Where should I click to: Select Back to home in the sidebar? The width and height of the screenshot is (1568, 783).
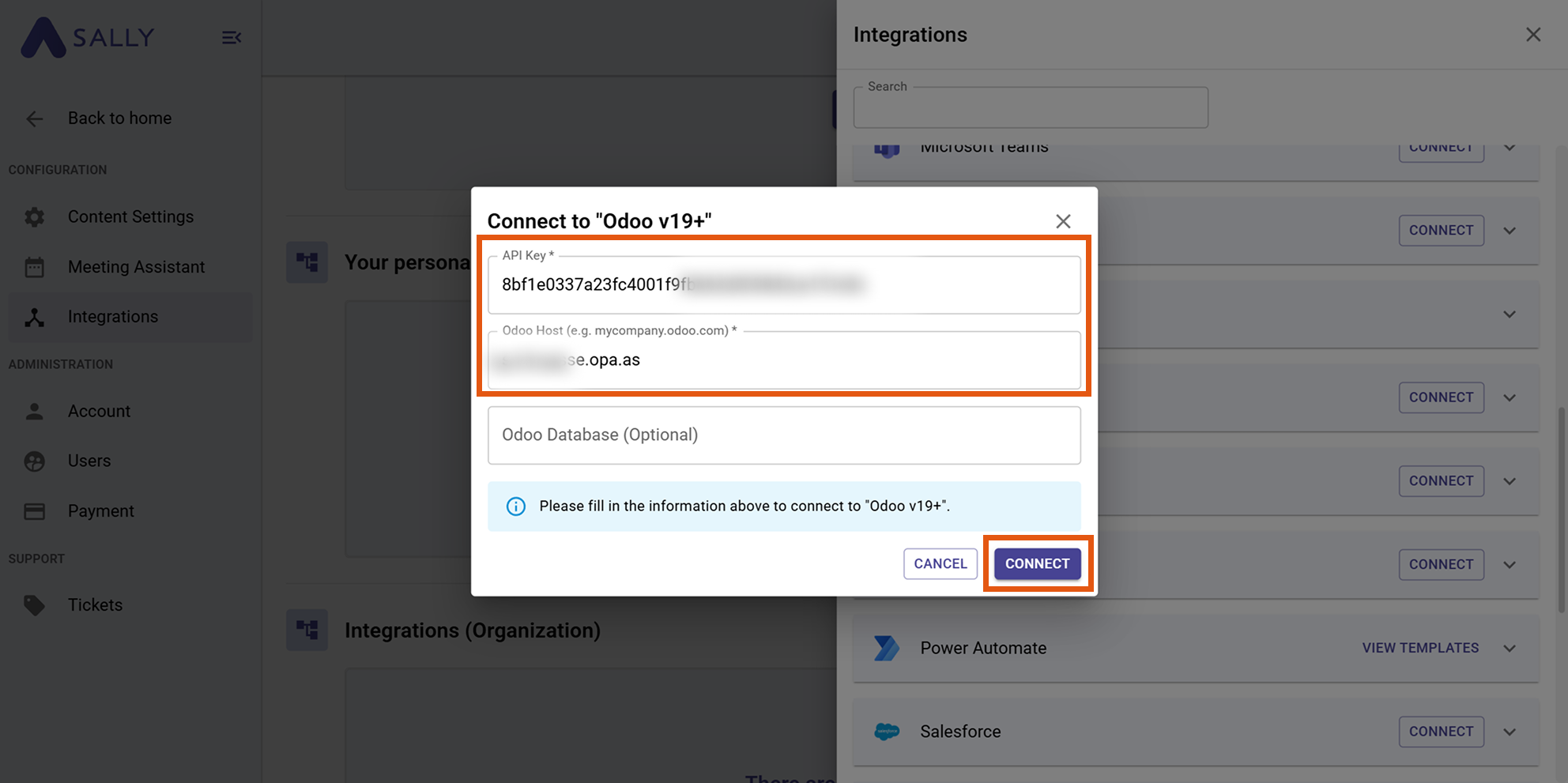click(x=119, y=118)
